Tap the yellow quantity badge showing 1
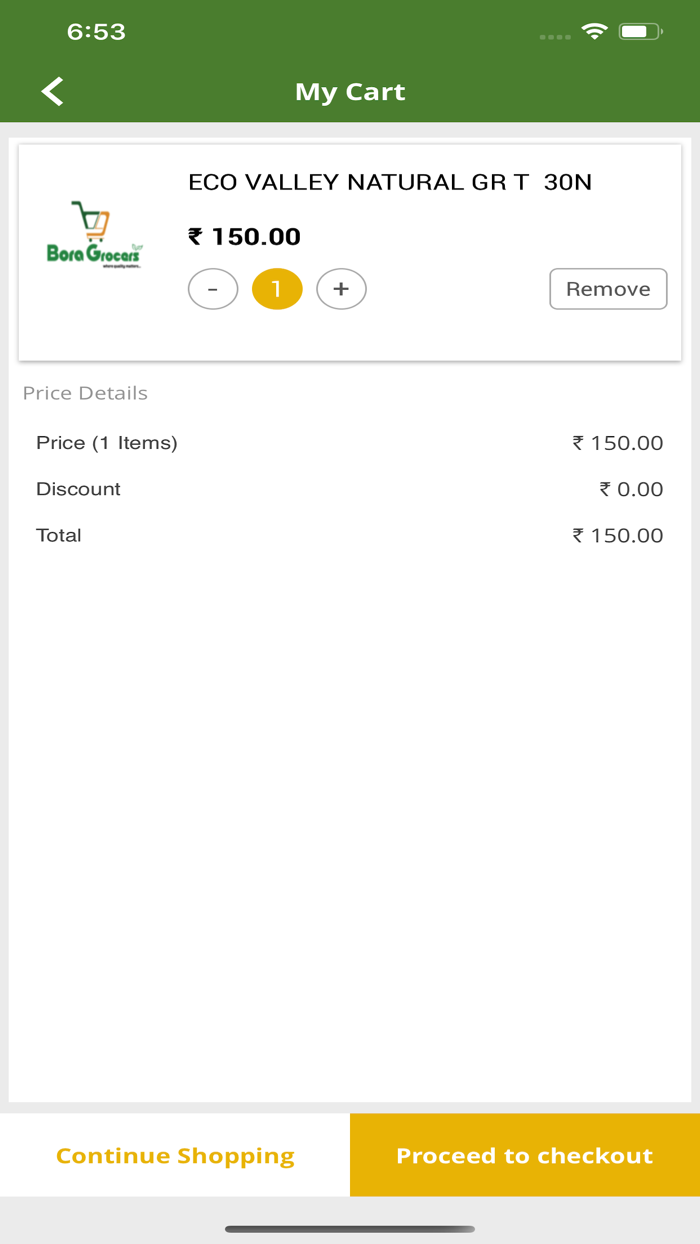The height and width of the screenshot is (1244, 700). pyautogui.click(x=277, y=289)
